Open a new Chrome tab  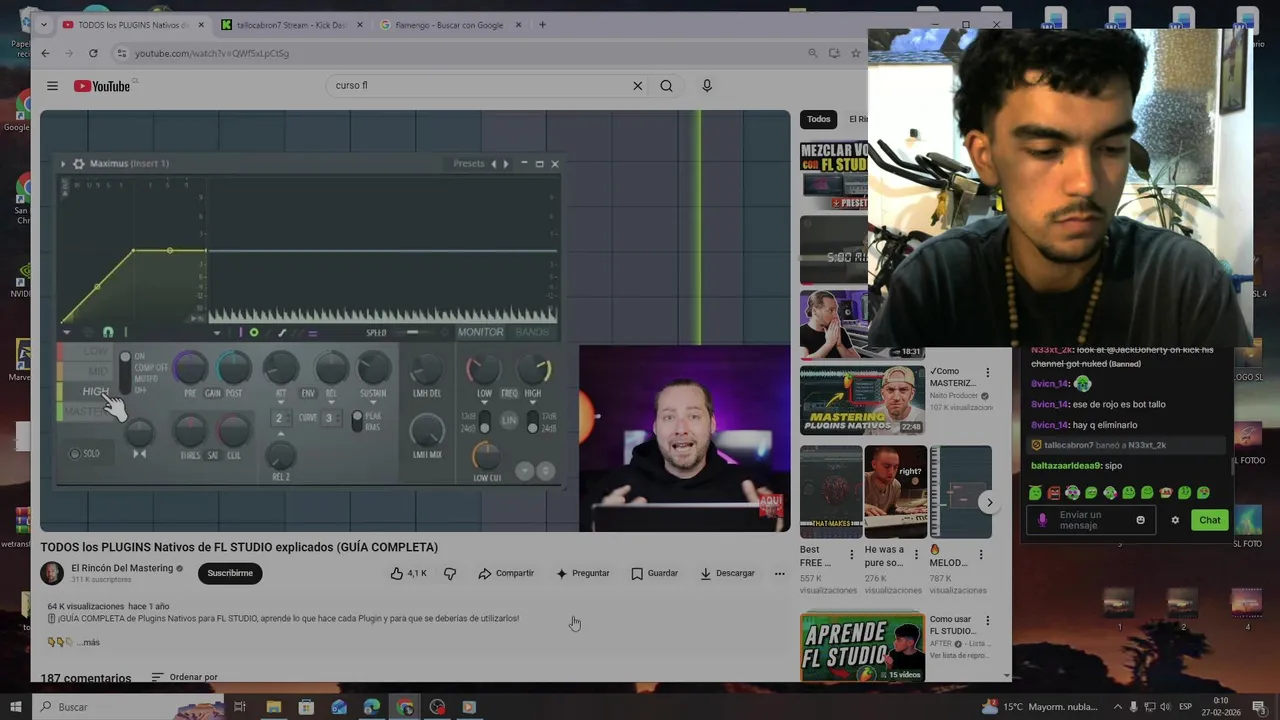click(x=542, y=25)
